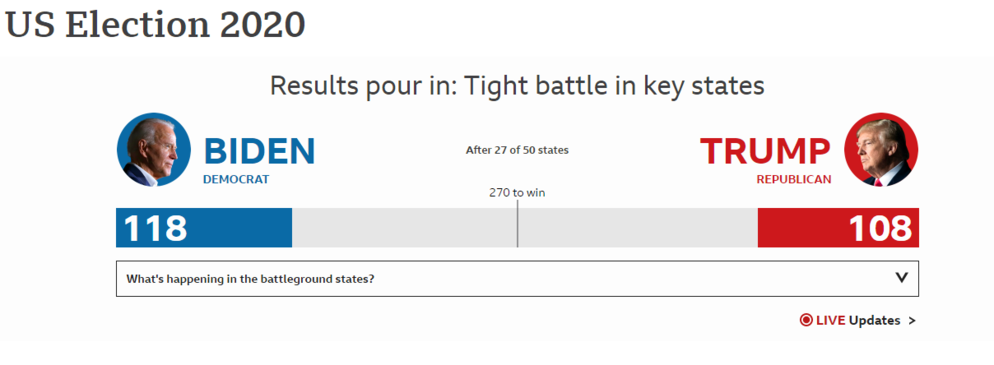Image resolution: width=994 pixels, height=365 pixels.
Task: Click the '270 to win' marker label
Action: [517, 193]
